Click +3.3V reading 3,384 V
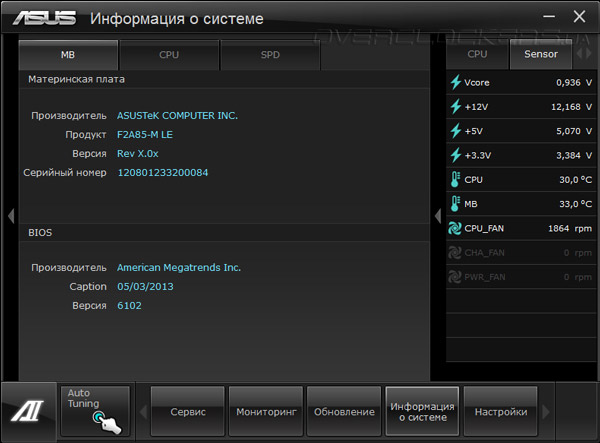 pyautogui.click(x=574, y=155)
